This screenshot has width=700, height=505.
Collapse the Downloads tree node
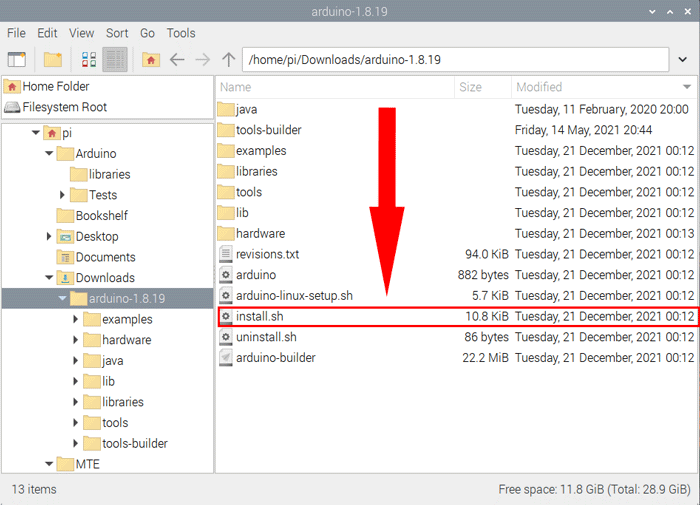coord(49,278)
